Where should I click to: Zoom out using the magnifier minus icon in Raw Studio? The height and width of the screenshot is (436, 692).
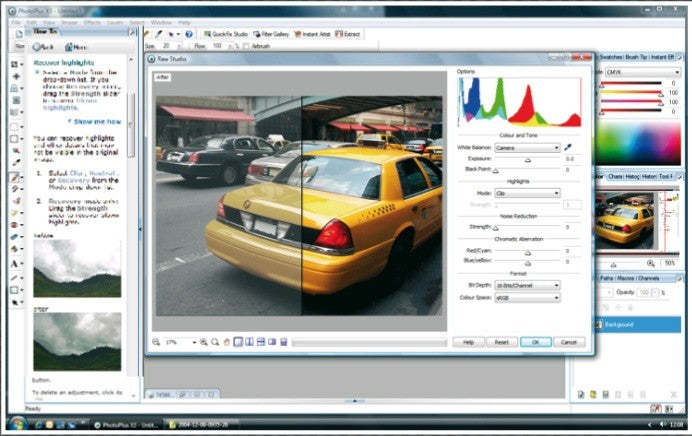click(x=156, y=342)
